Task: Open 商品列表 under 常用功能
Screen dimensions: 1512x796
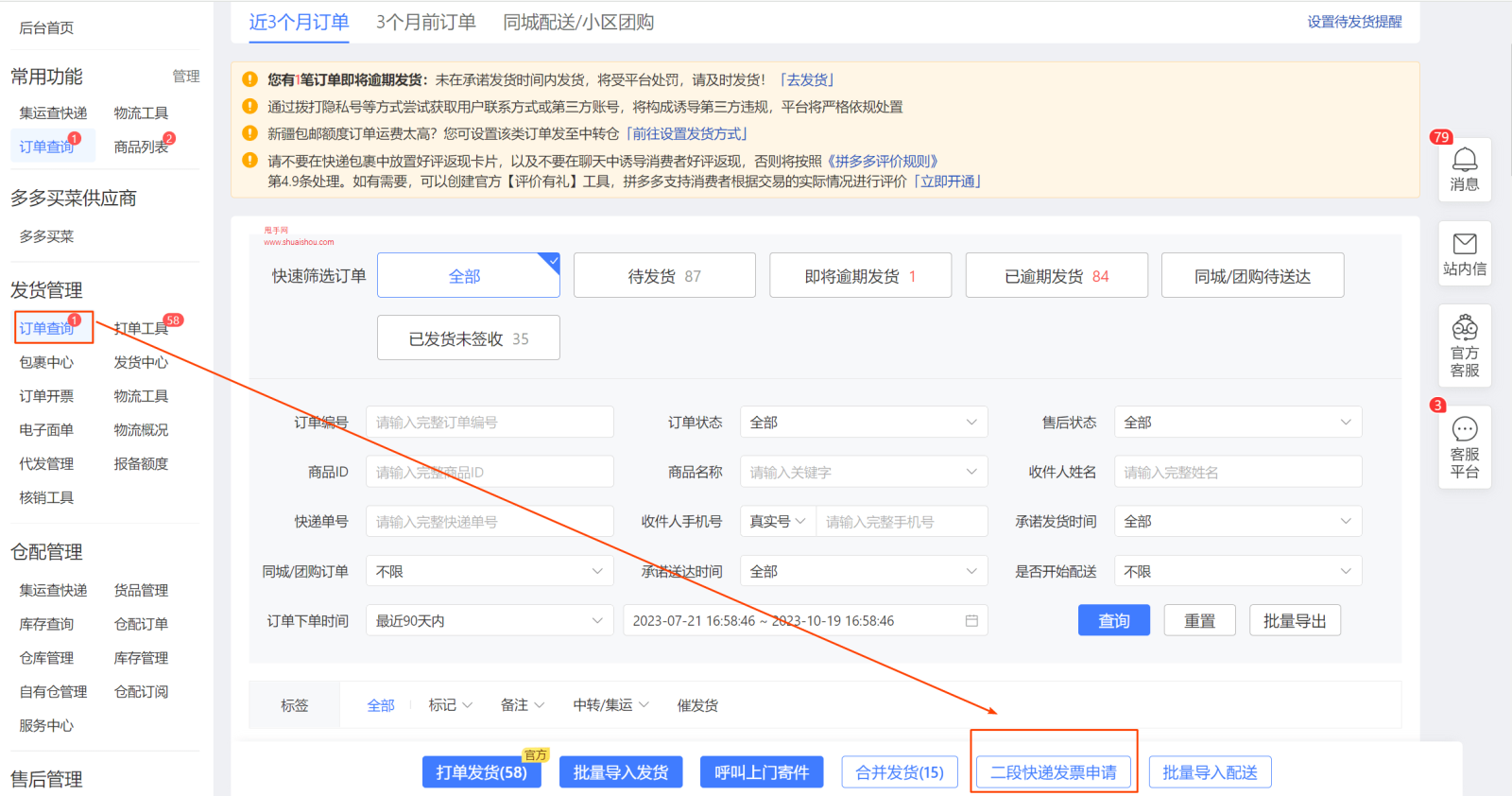Action: (x=141, y=147)
